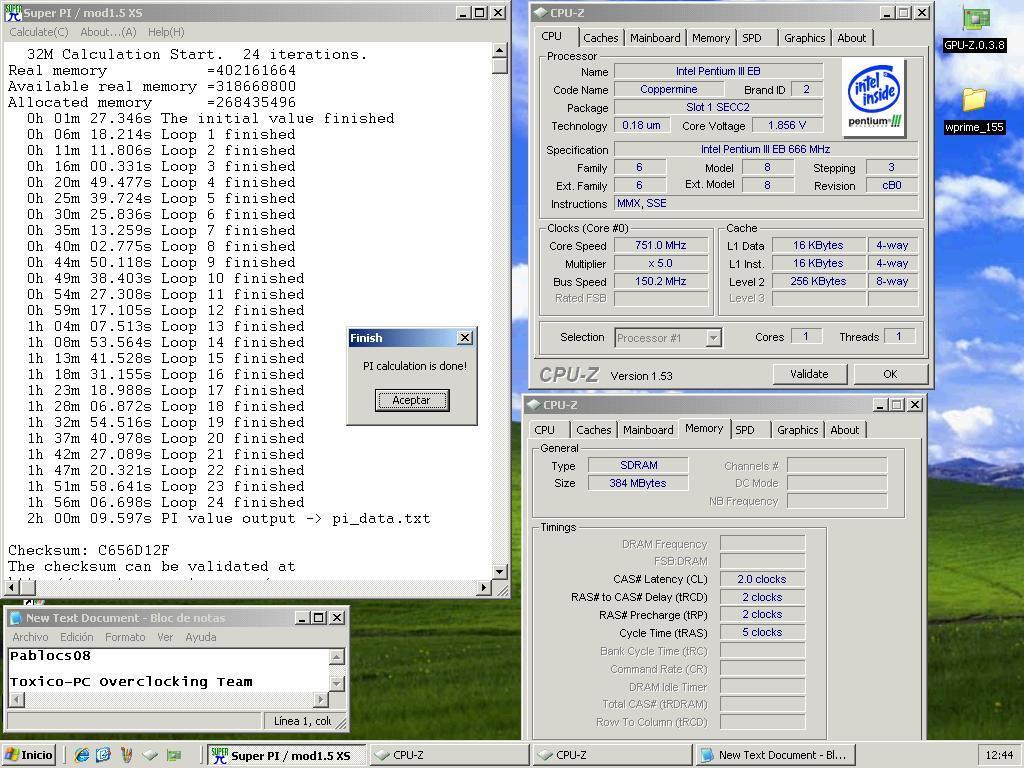Click the Pablocs08 text in Notepad
Screen dimensions: 1024x768
click(x=50, y=656)
